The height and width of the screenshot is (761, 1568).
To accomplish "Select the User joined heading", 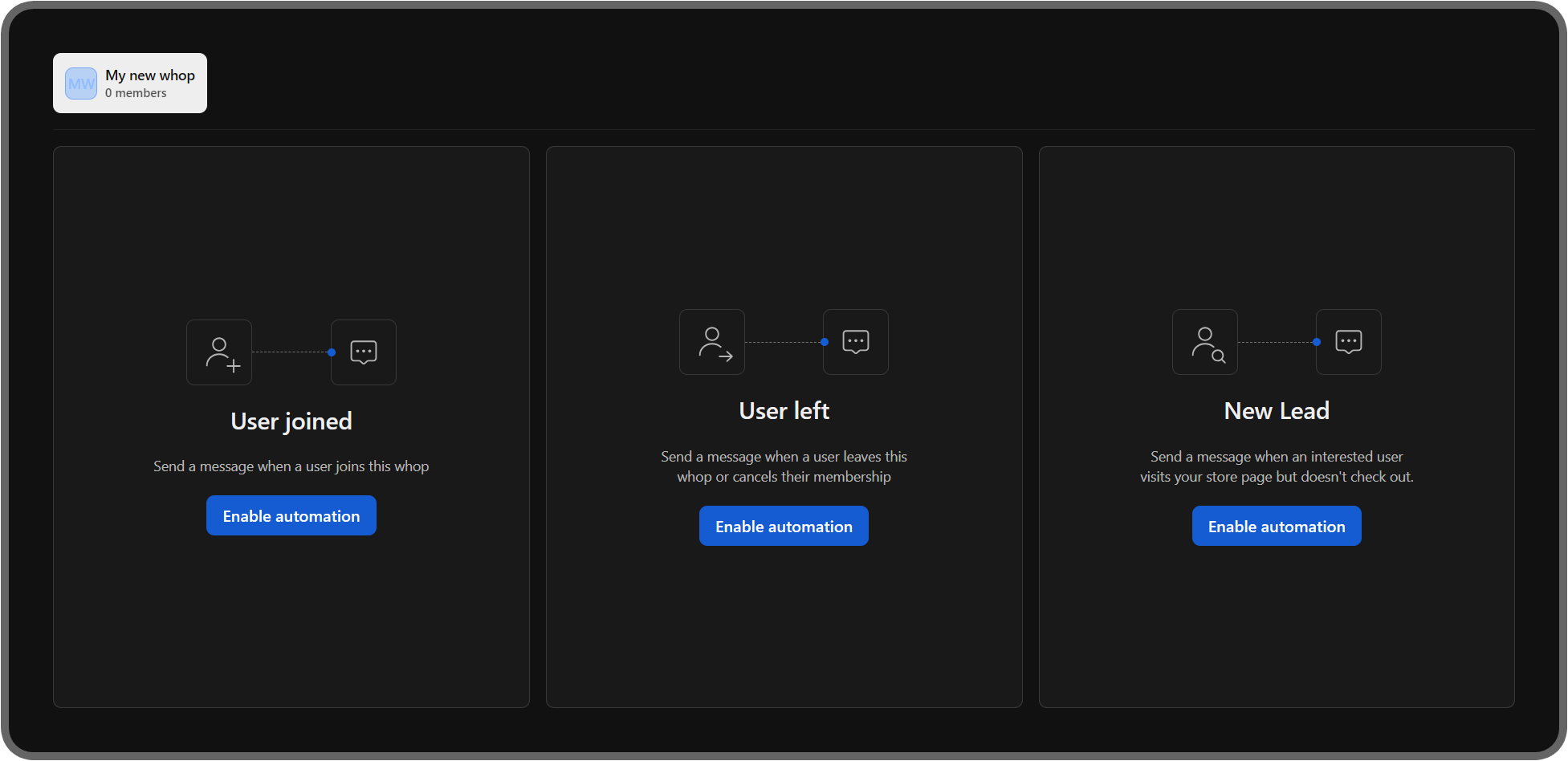I will (x=291, y=421).
